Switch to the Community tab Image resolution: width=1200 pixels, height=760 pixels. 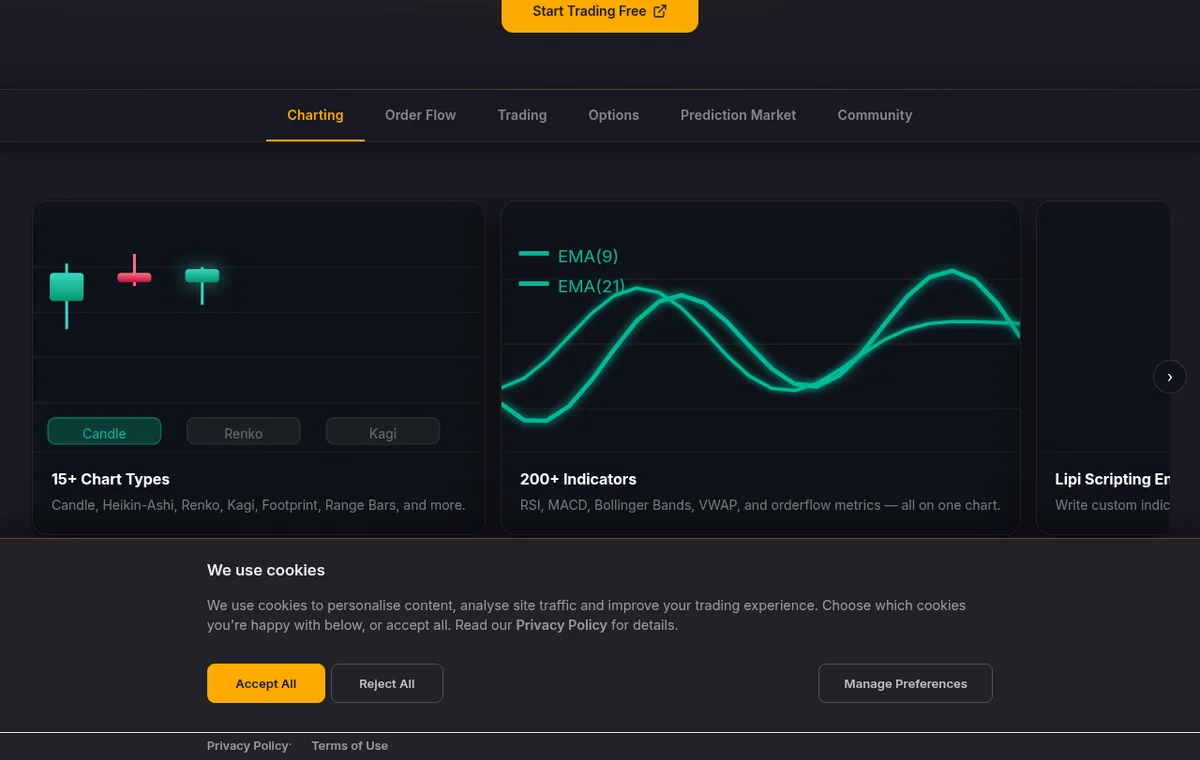coord(875,115)
